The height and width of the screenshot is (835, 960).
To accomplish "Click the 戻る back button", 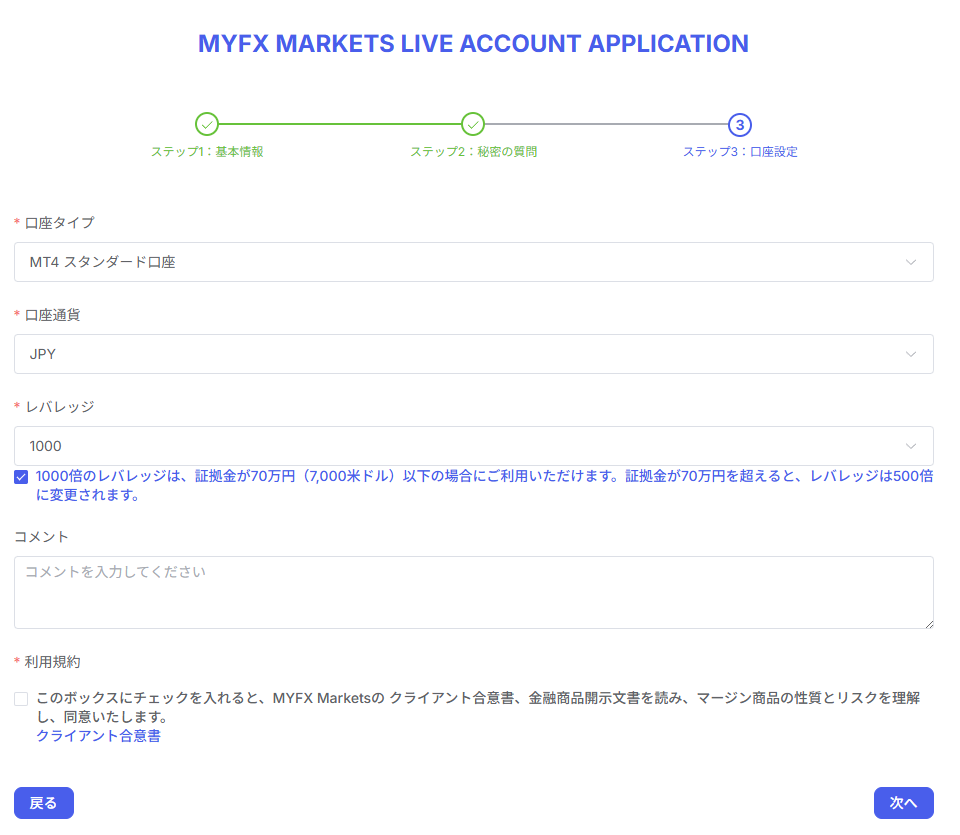I will [44, 803].
